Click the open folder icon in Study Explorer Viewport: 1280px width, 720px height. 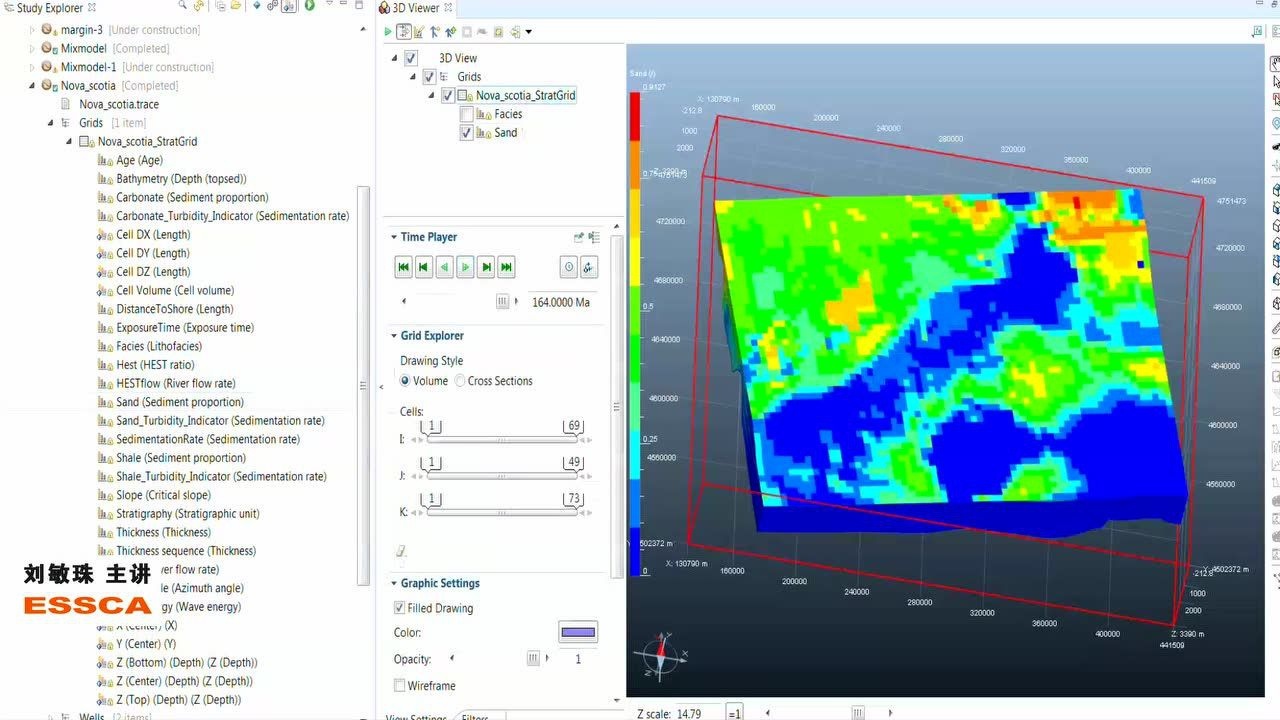point(235,6)
